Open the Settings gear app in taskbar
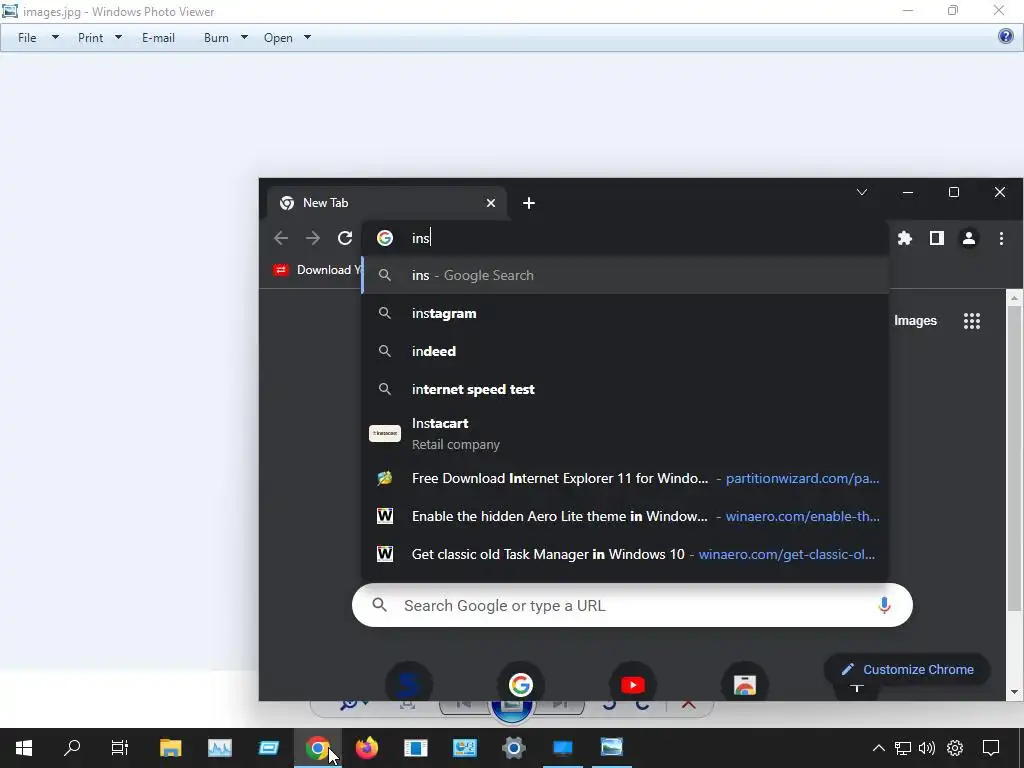Screen dimensions: 1024x768 tap(514, 748)
